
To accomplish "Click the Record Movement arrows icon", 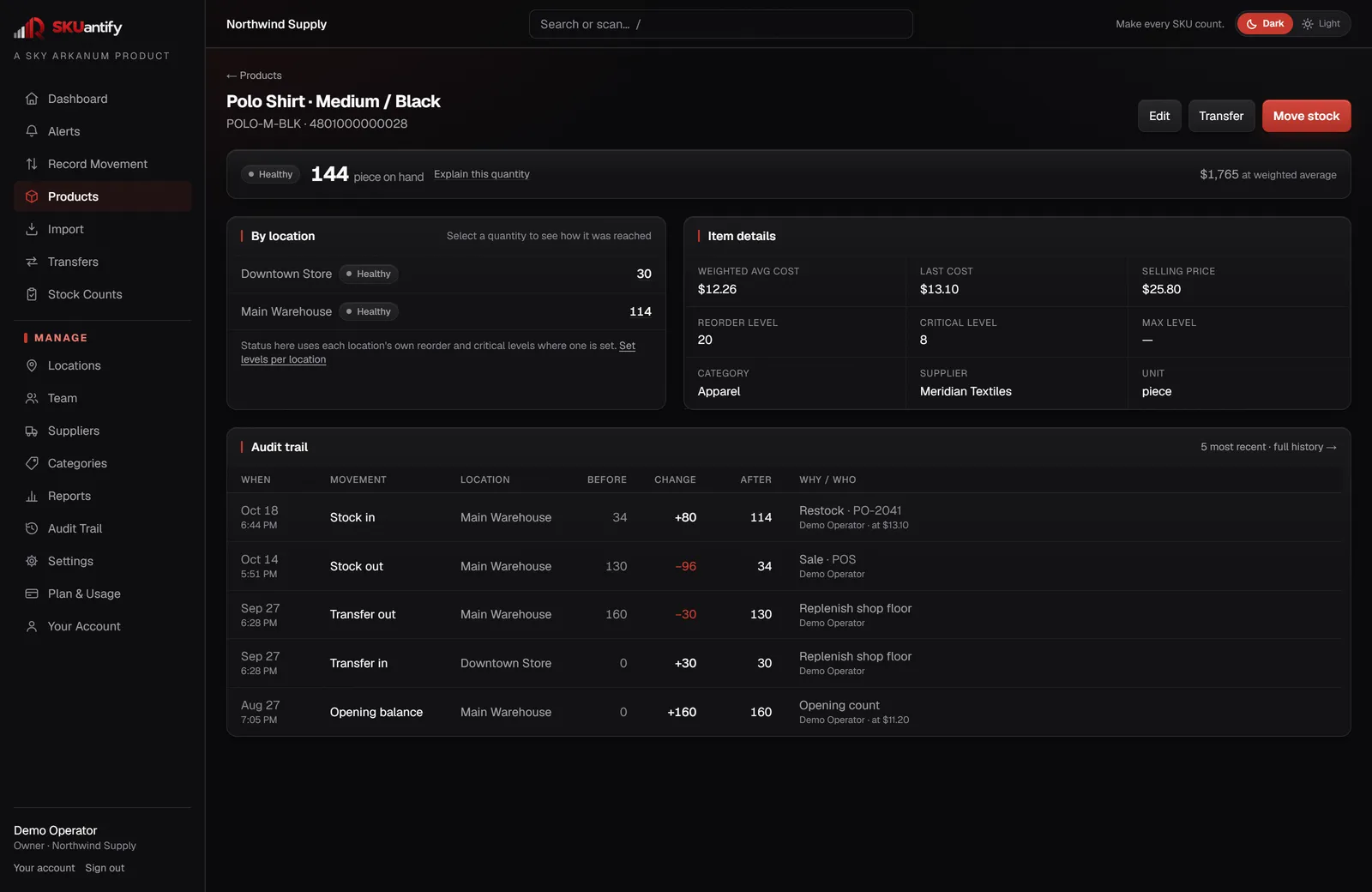I will point(32,164).
